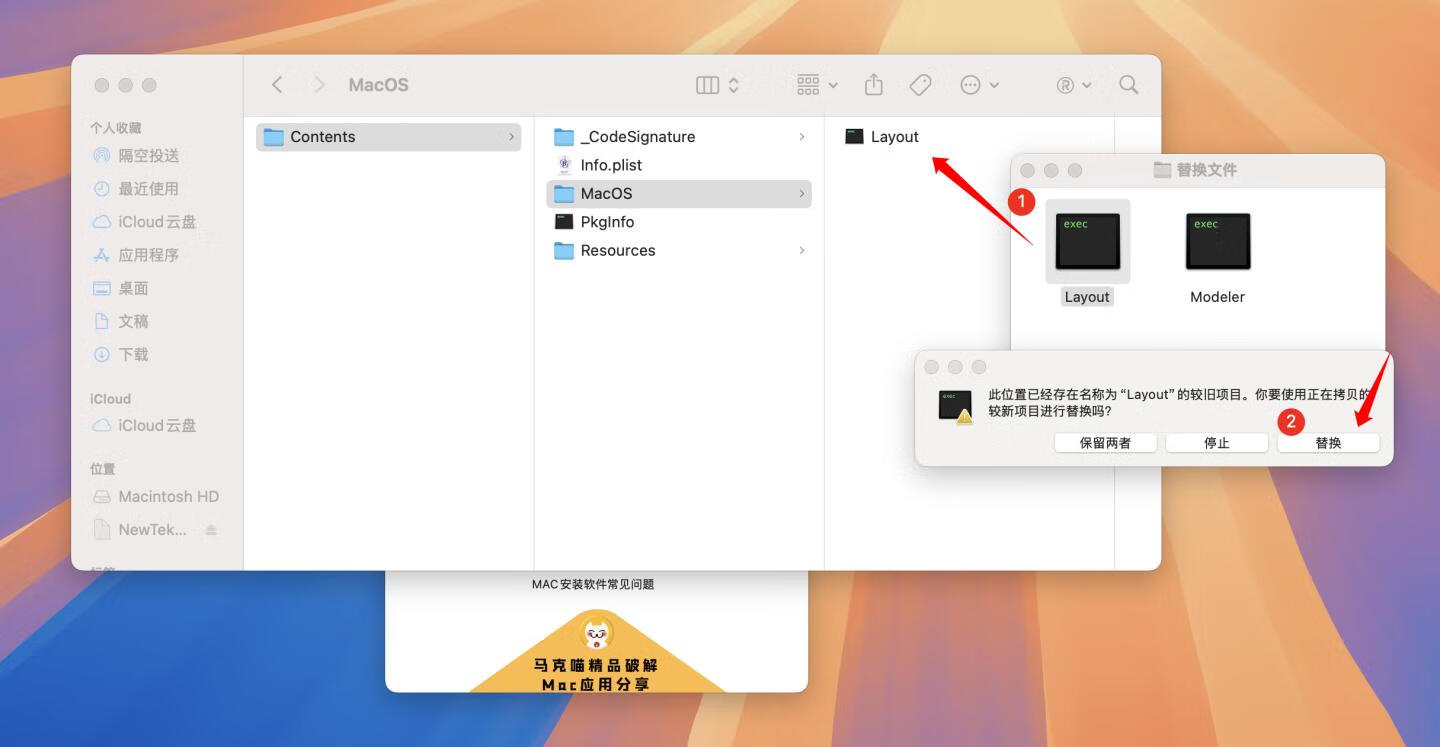Click the cat logo in background window

(x=597, y=632)
